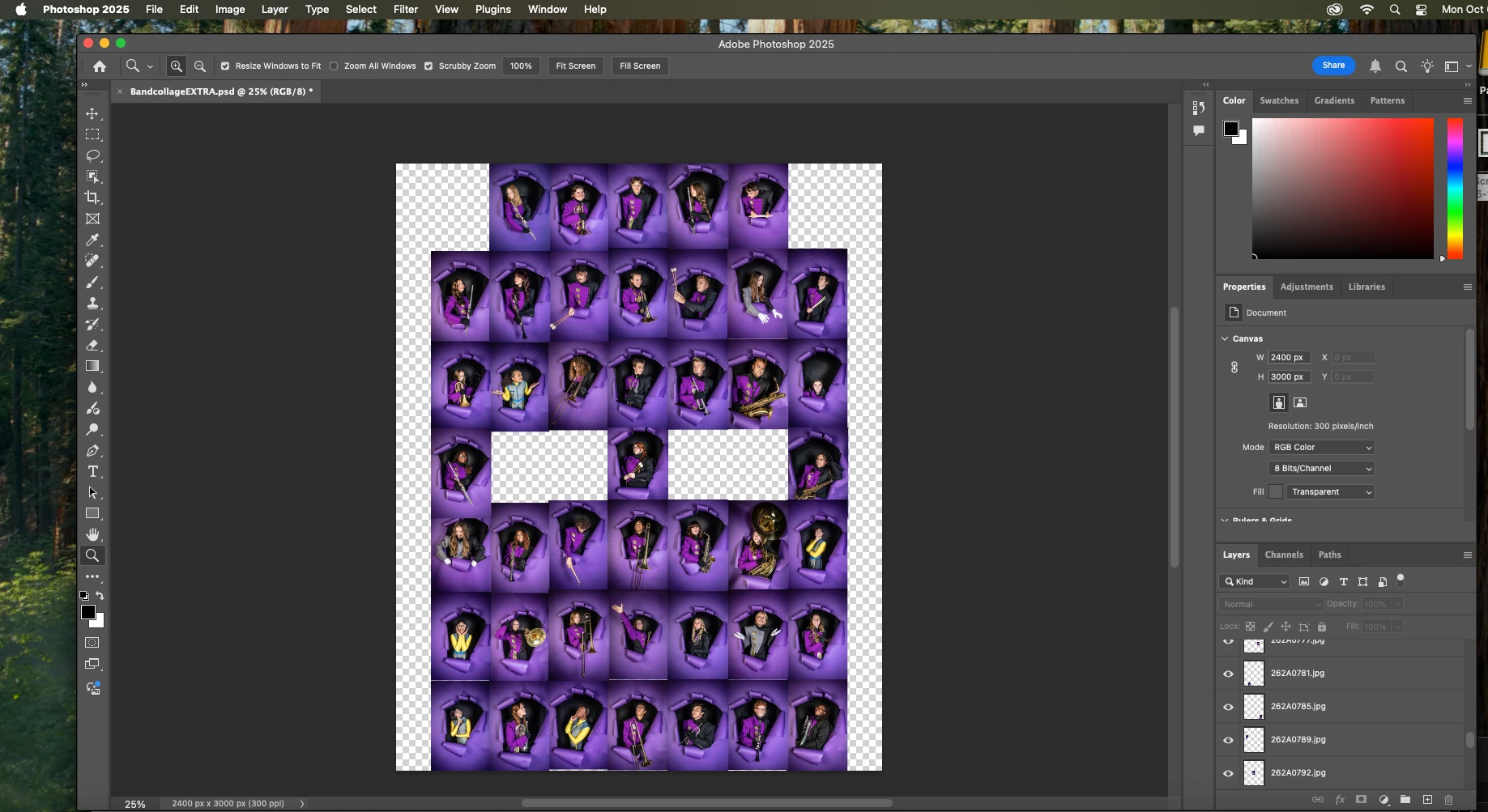Image resolution: width=1488 pixels, height=812 pixels.
Task: Switch to the Adjustments tab
Action: point(1306,287)
